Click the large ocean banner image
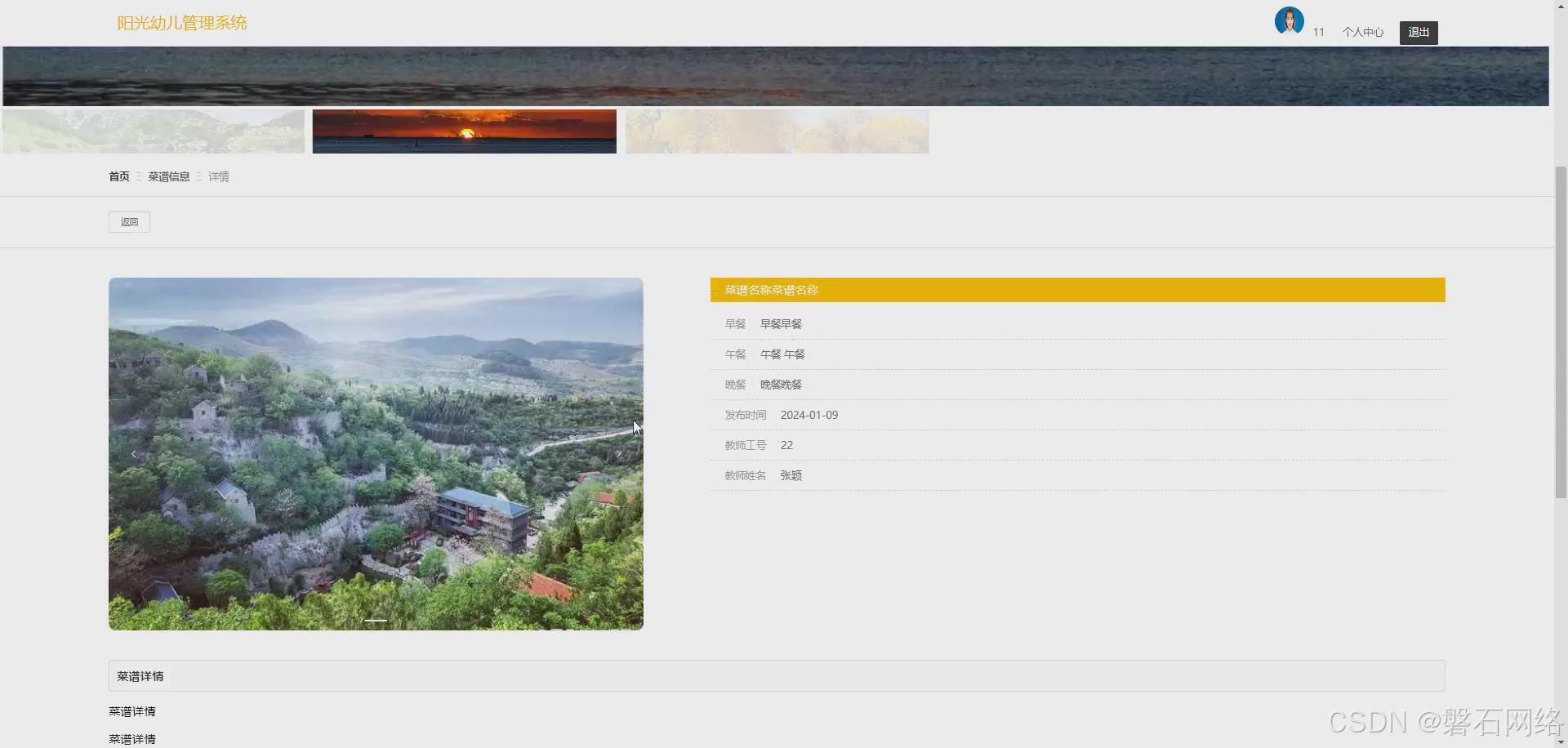The height and width of the screenshot is (748, 1568). pos(776,76)
